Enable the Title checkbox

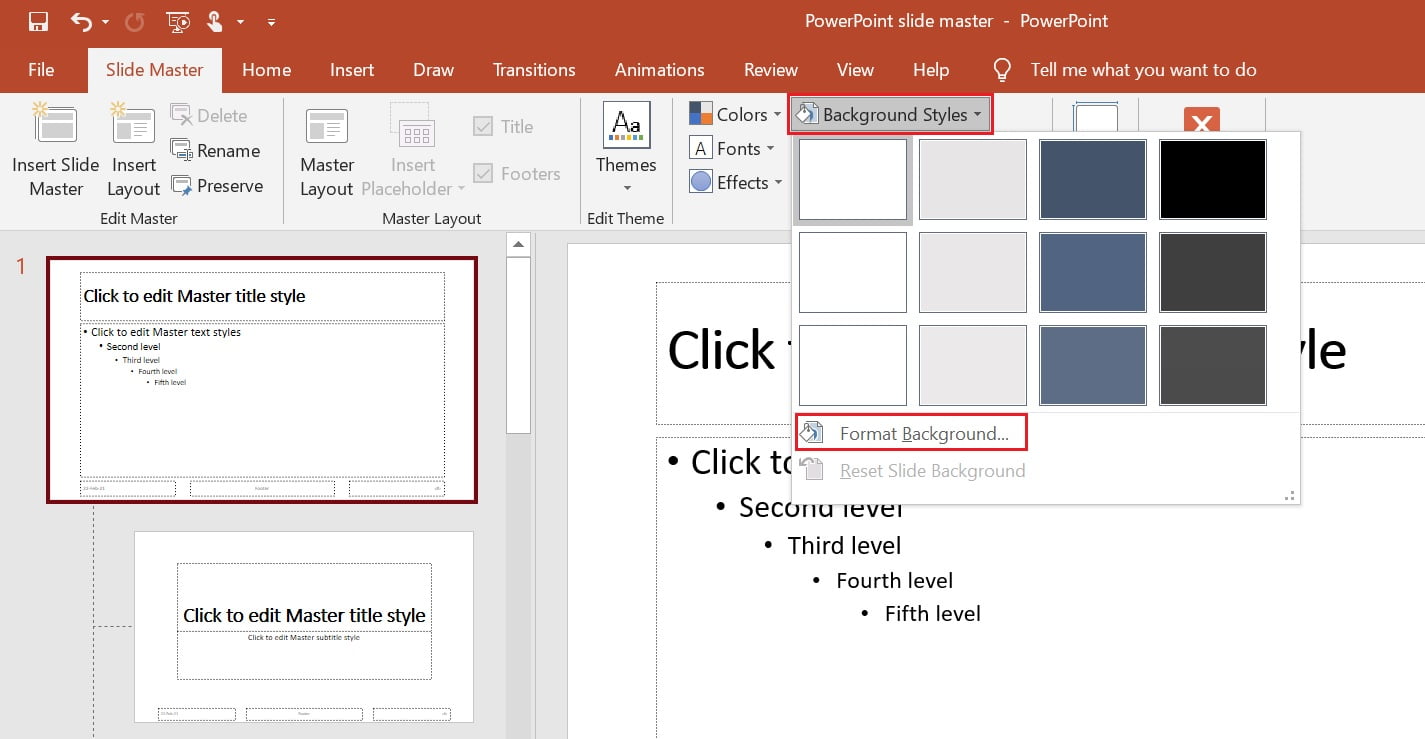pos(483,125)
